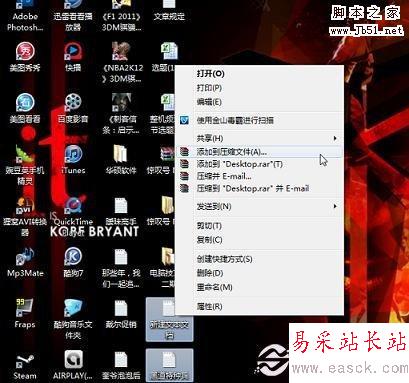
Task: Choose 创建快捷方式(S) in the context menu
Action: [259, 259]
